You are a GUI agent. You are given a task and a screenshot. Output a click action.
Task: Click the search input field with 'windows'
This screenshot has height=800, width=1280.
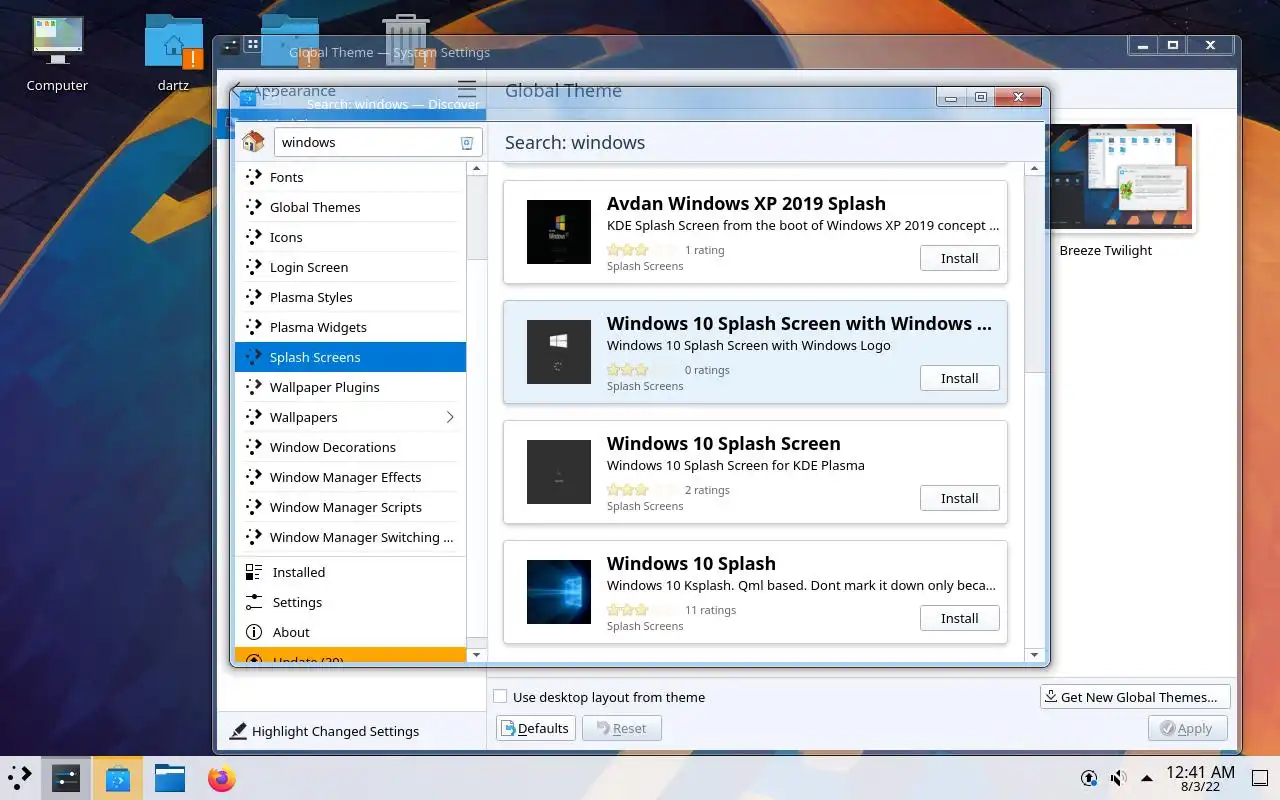(x=378, y=142)
